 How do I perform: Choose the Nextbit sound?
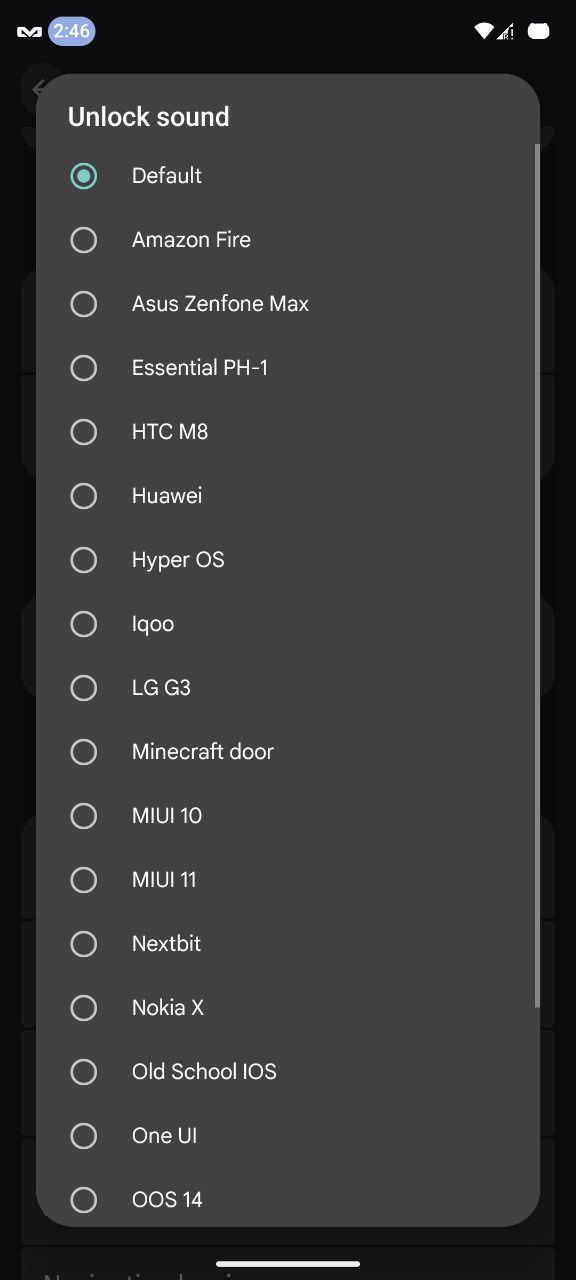click(288, 944)
